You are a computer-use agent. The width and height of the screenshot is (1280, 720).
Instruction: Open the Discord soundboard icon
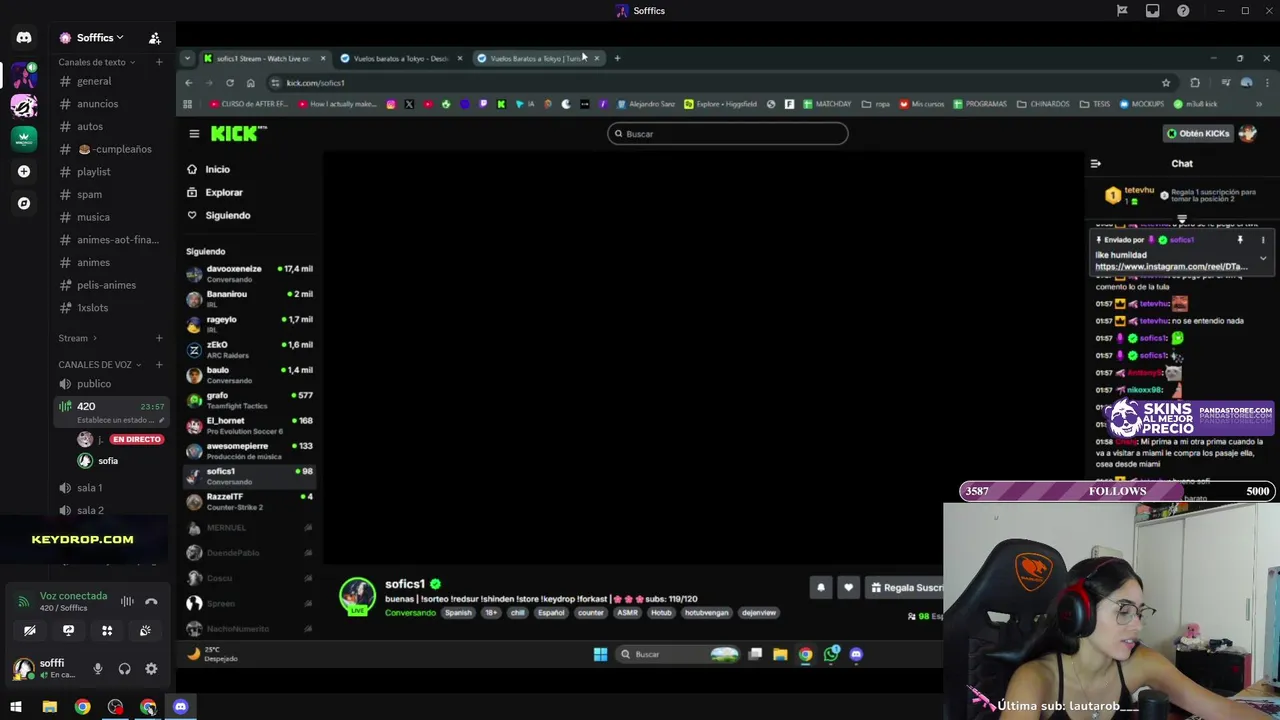pos(145,631)
